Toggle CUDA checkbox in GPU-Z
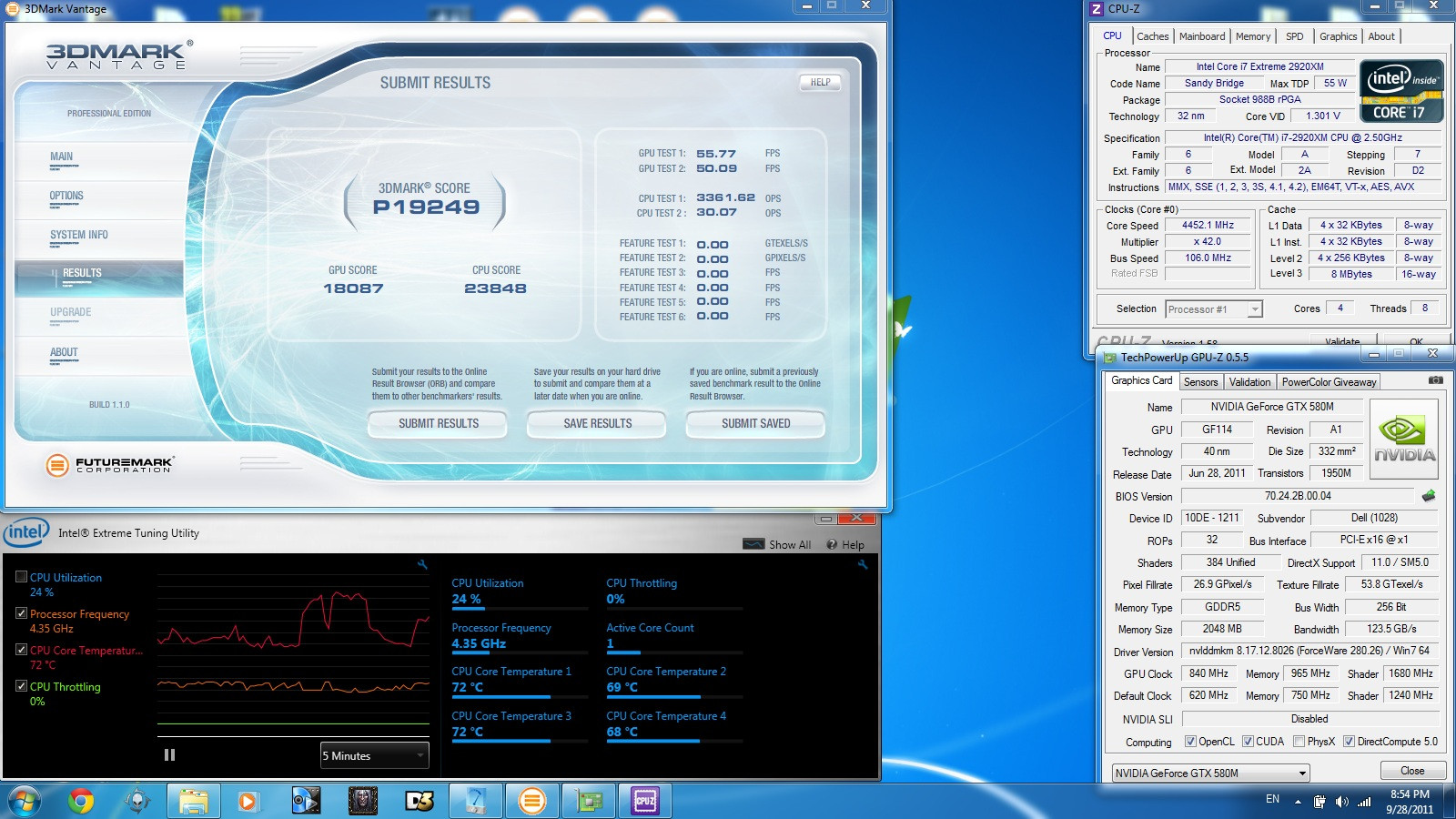 [1248, 742]
